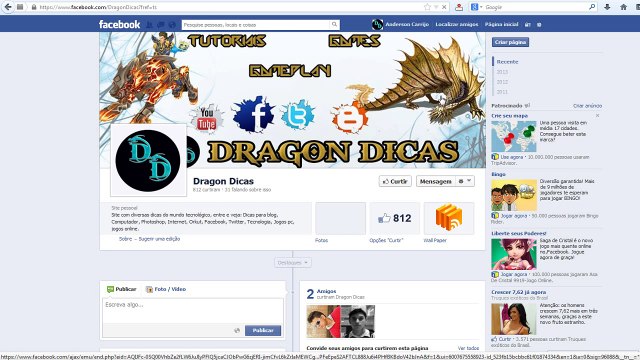Image resolution: width=640 pixels, height=360 pixels.
Task: Open the 812 likes tile
Action: click(395, 218)
